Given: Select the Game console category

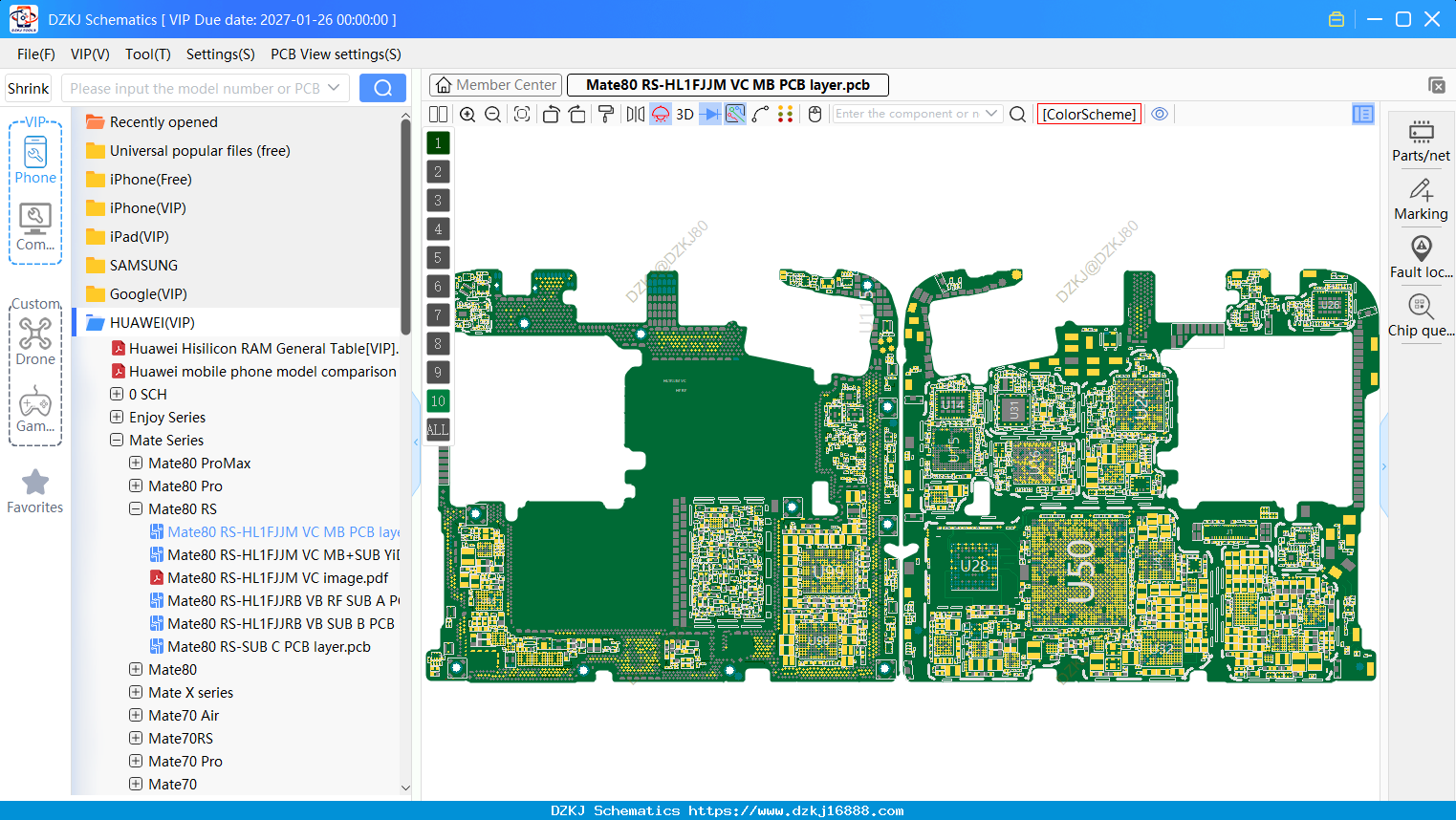Looking at the screenshot, I should [35, 409].
